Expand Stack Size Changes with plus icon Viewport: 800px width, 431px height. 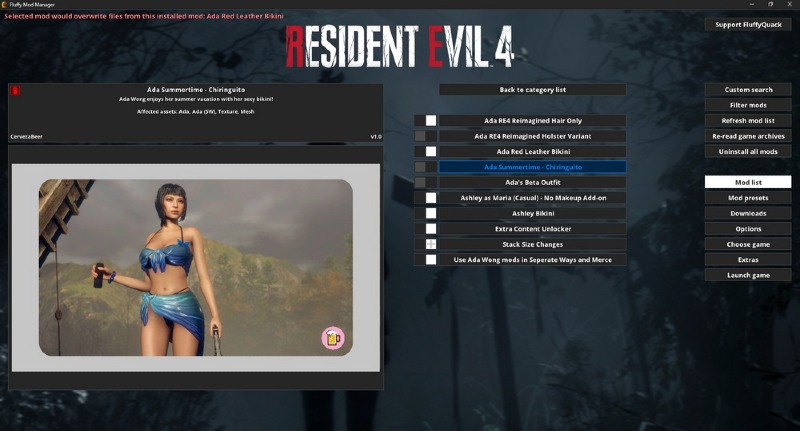coord(431,244)
